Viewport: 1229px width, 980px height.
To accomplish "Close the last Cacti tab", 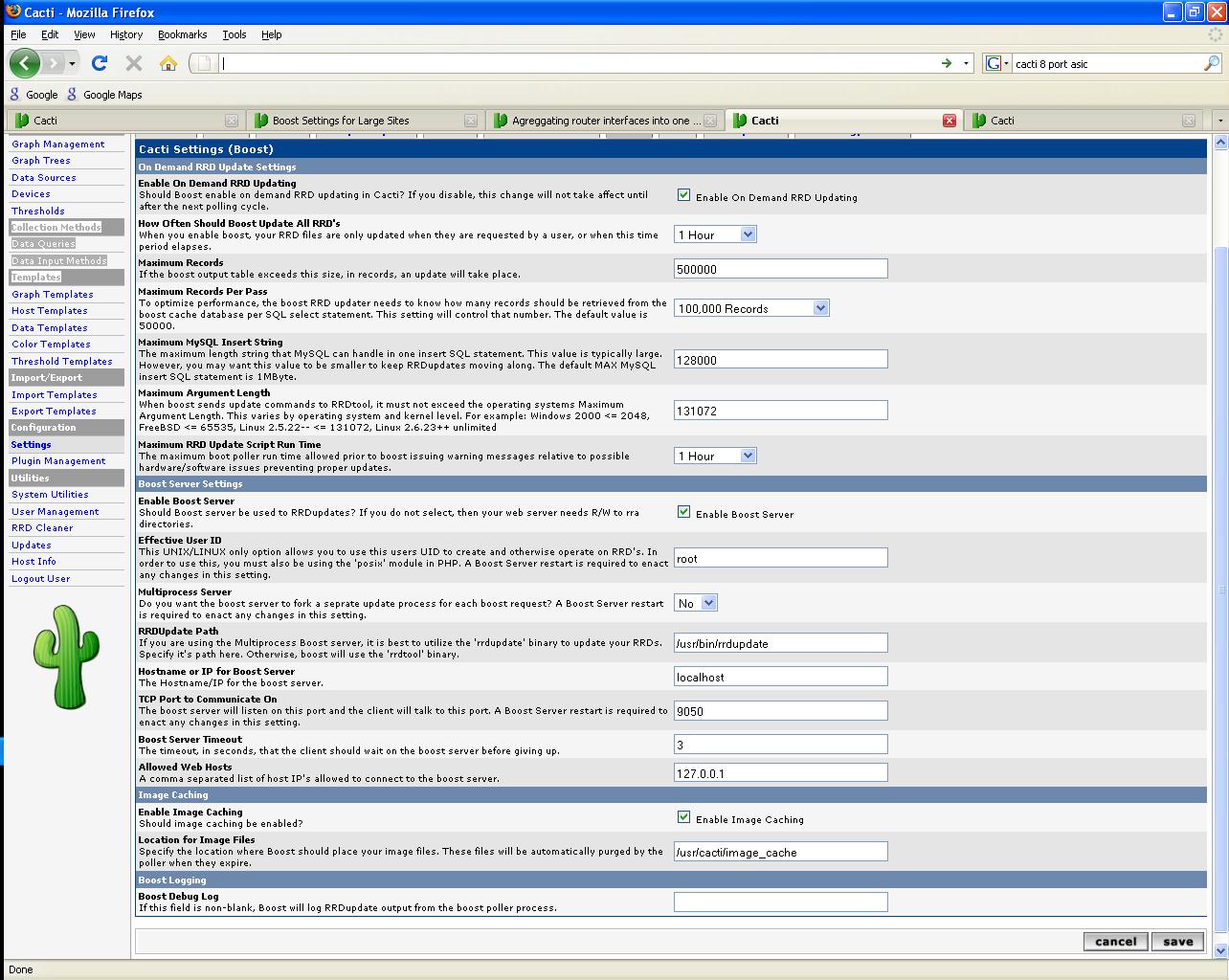I will (1189, 121).
